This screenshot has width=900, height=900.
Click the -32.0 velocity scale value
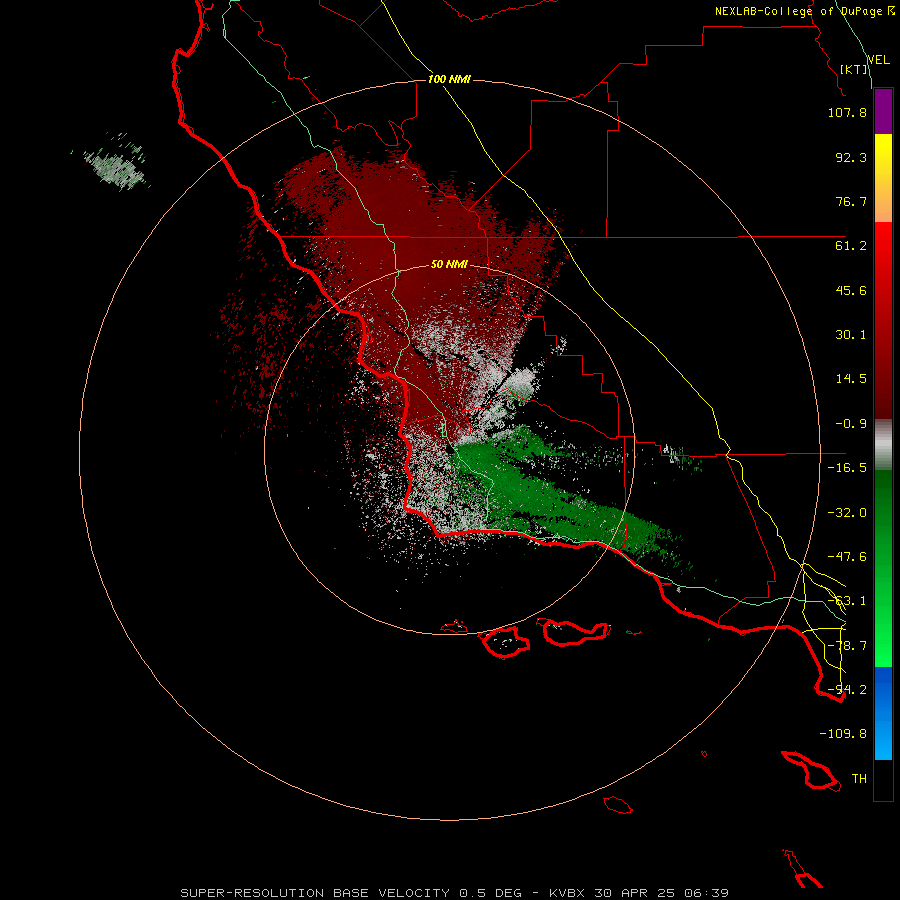tap(847, 513)
